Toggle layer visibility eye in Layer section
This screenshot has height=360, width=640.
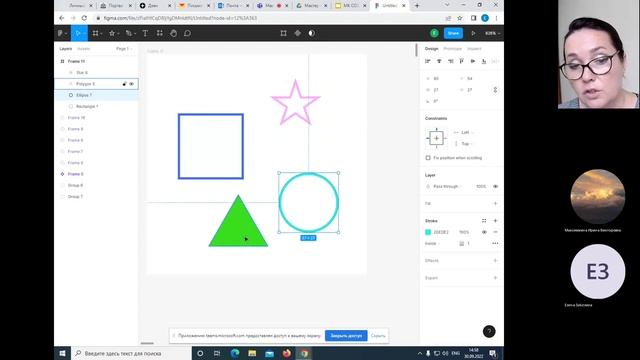click(x=496, y=186)
